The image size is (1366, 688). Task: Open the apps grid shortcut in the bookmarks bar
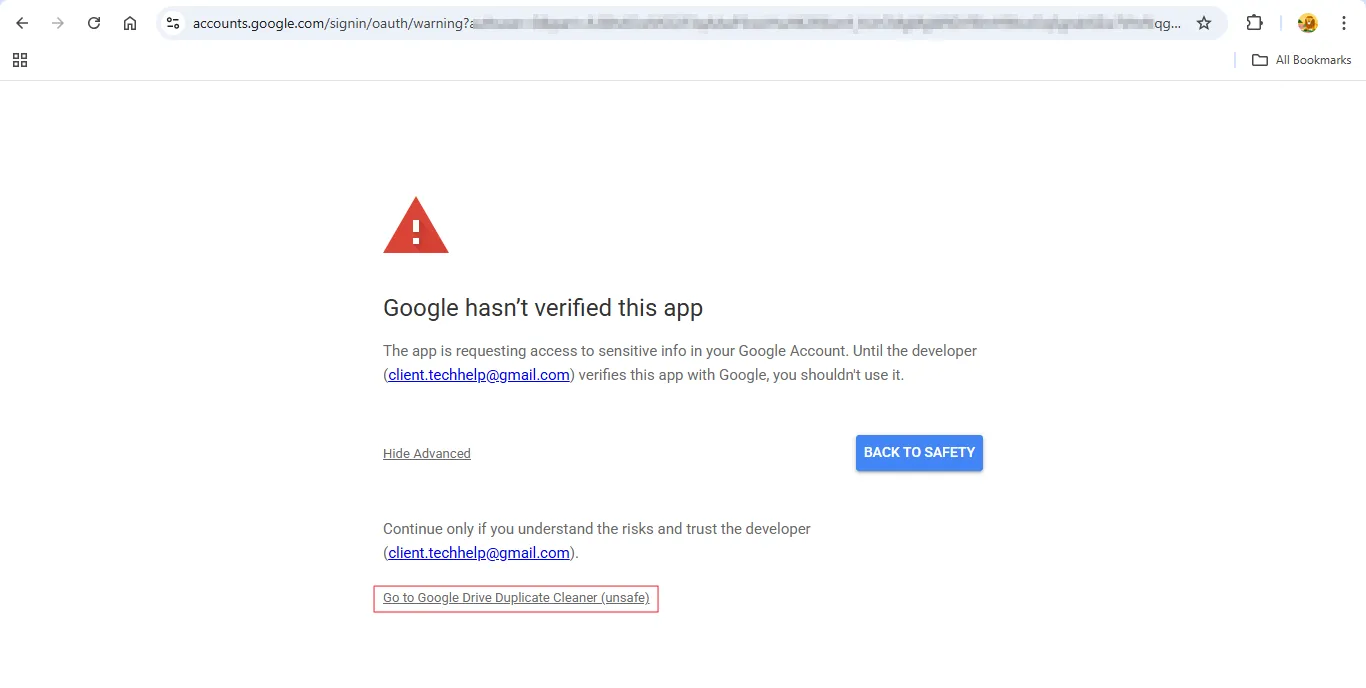pos(20,60)
